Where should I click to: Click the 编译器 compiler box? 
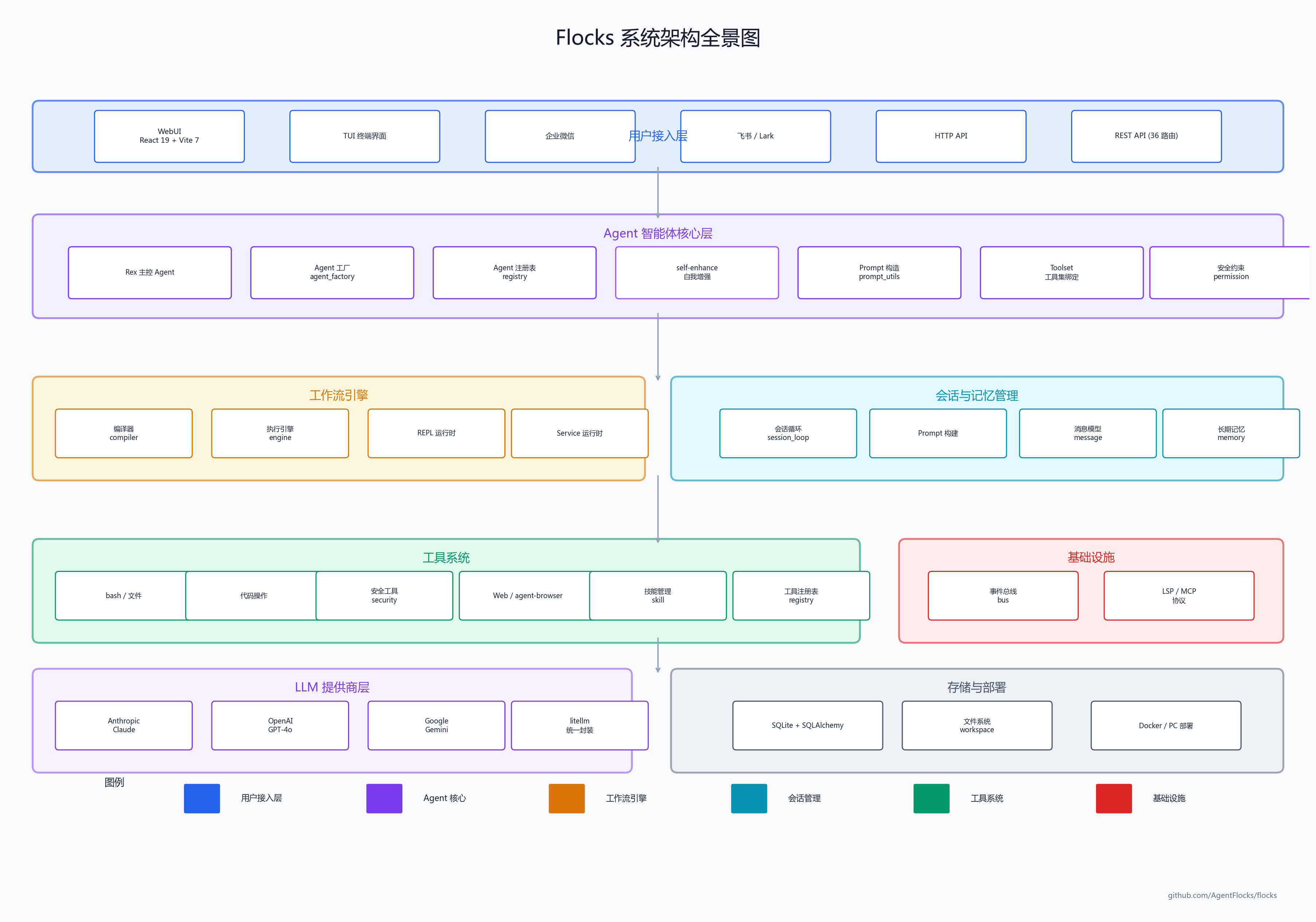point(124,433)
